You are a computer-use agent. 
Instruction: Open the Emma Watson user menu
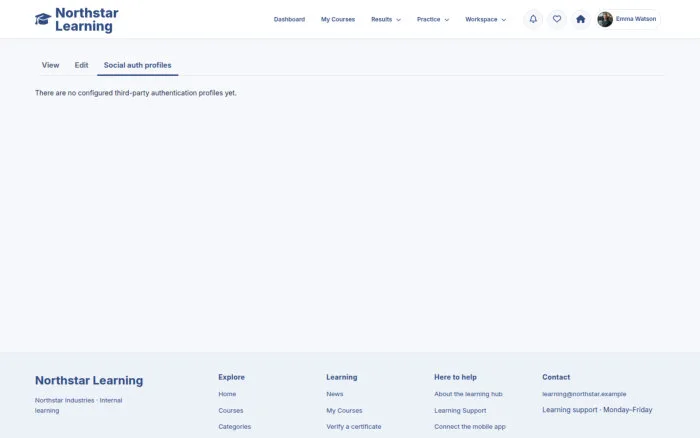[628, 19]
